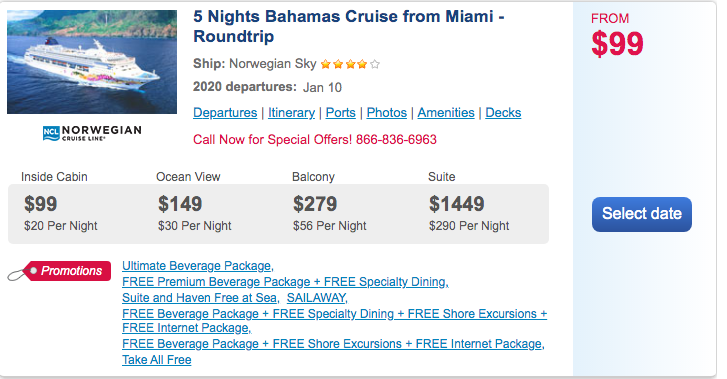Select the $1449 Suite price
Image resolution: width=727 pixels, height=379 pixels.
[x=456, y=204]
